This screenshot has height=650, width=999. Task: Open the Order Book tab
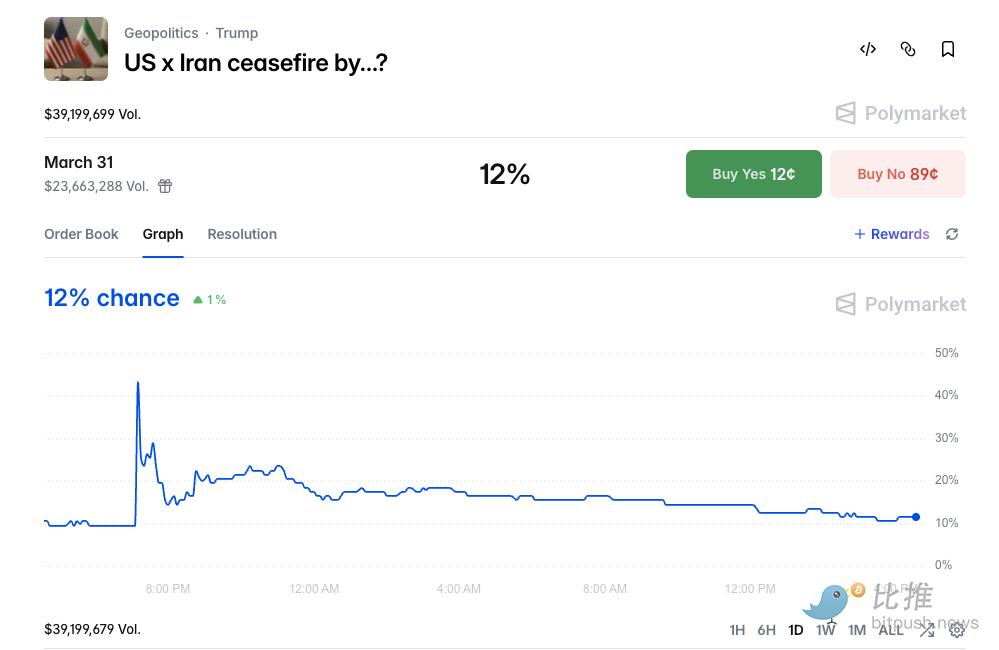point(81,234)
